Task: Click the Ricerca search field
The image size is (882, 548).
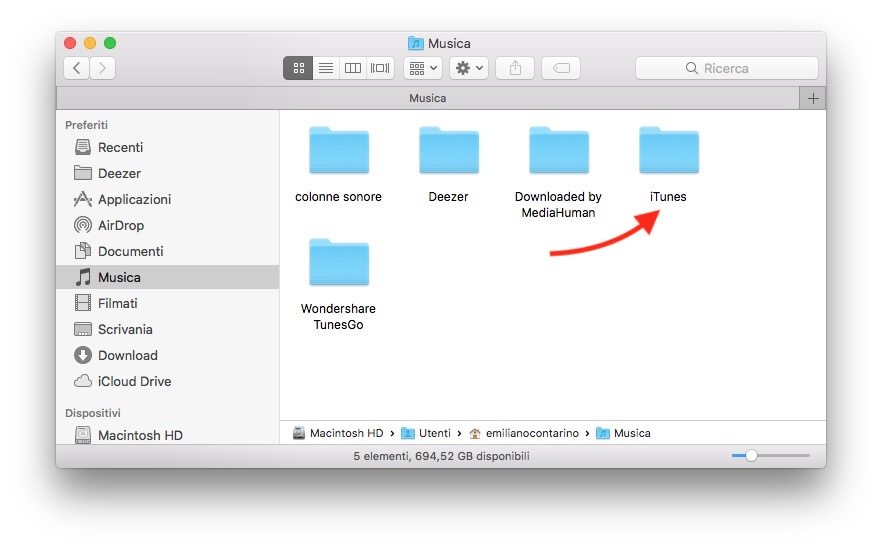Action: click(x=726, y=68)
